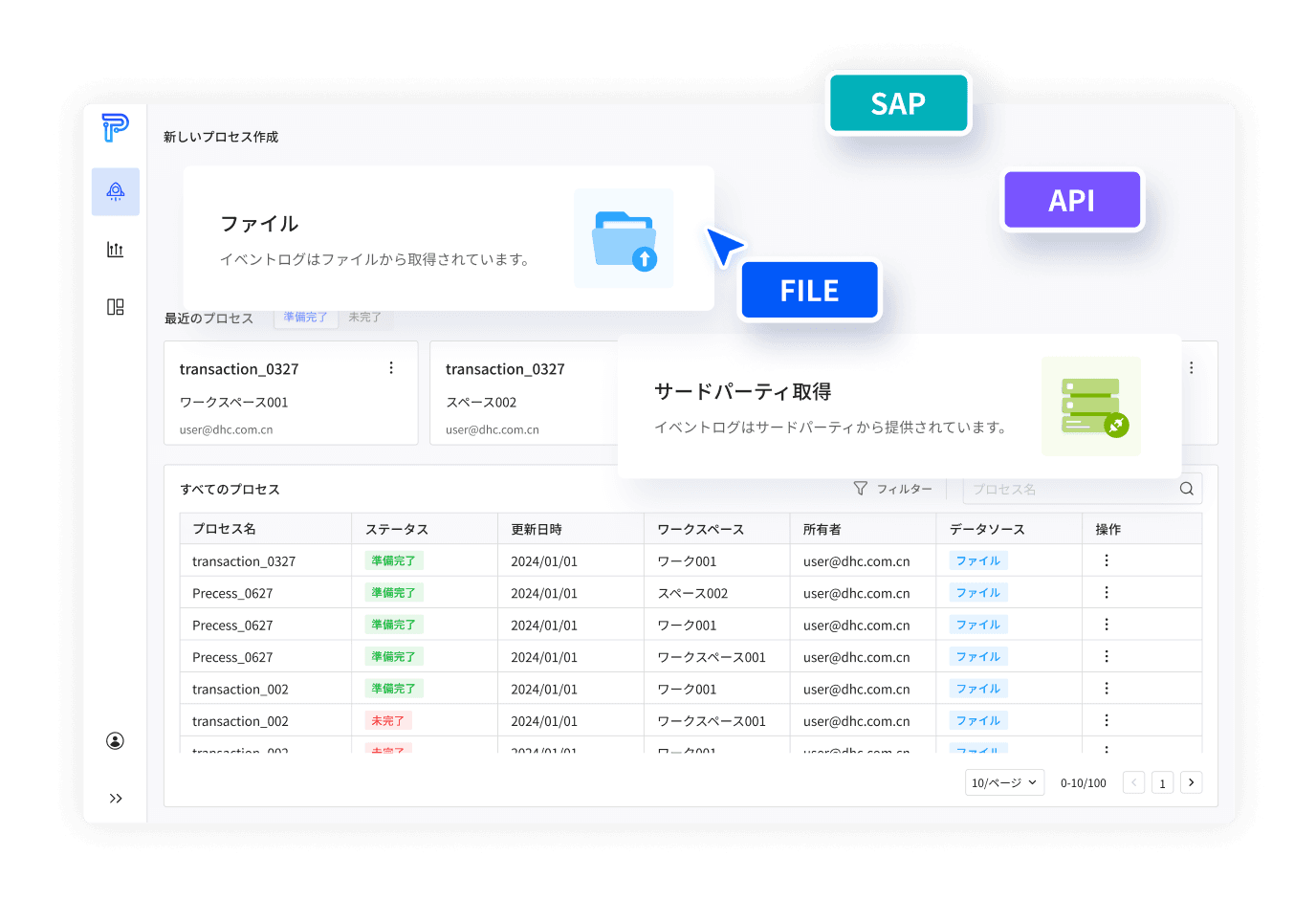Open the transaction_0327 card with スペース002
1316x922 pixels.
click(x=524, y=393)
